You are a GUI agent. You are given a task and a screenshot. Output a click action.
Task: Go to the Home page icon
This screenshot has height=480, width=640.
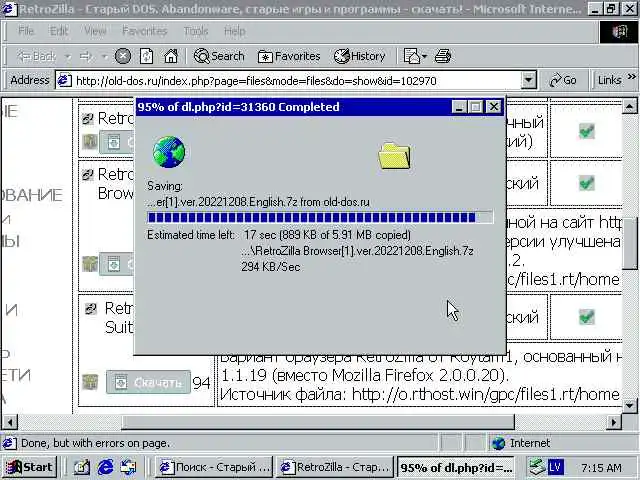[171, 56]
